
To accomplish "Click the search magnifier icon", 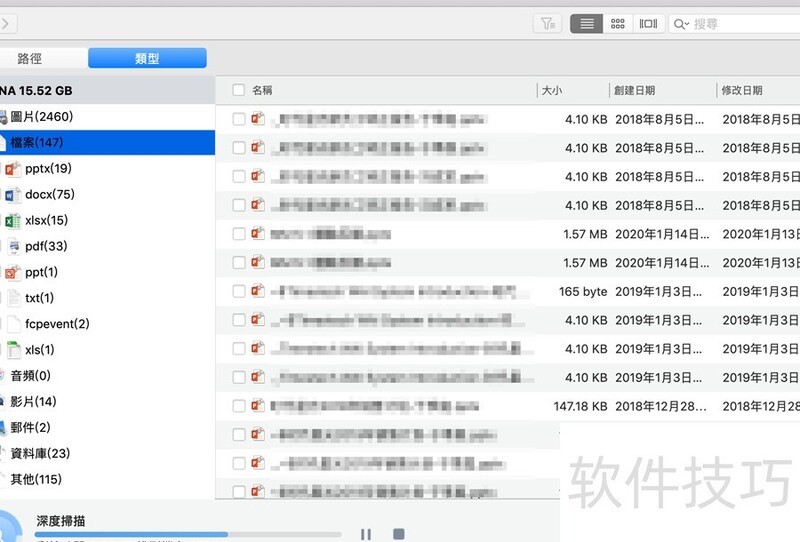I will 681,24.
